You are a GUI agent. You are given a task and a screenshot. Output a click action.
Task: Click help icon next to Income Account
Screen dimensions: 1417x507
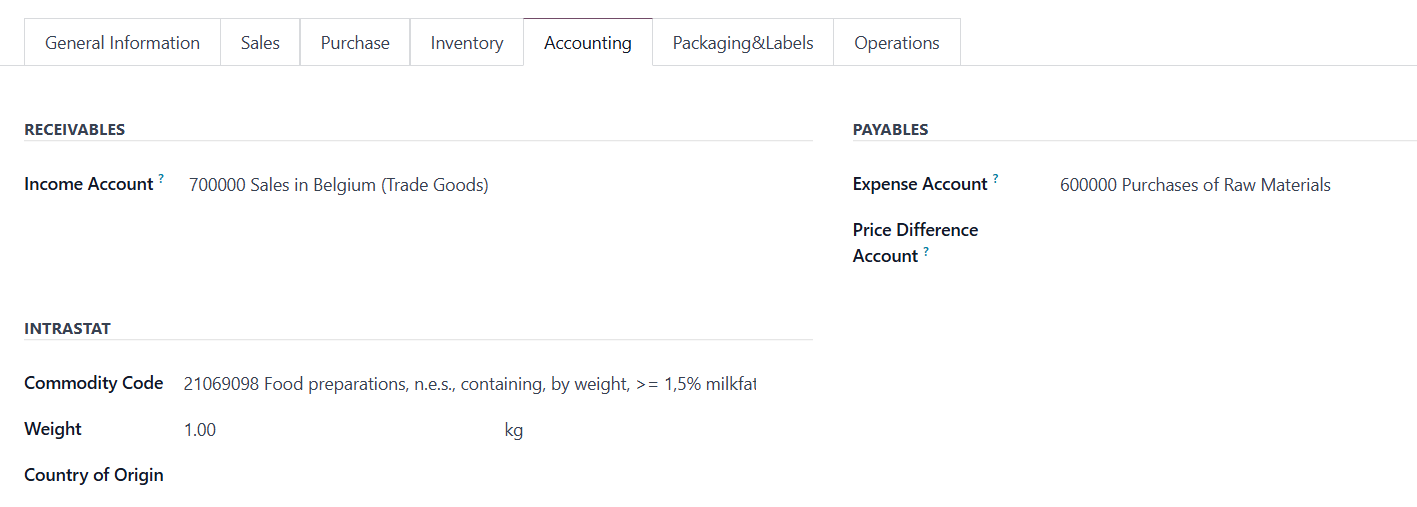(x=161, y=180)
